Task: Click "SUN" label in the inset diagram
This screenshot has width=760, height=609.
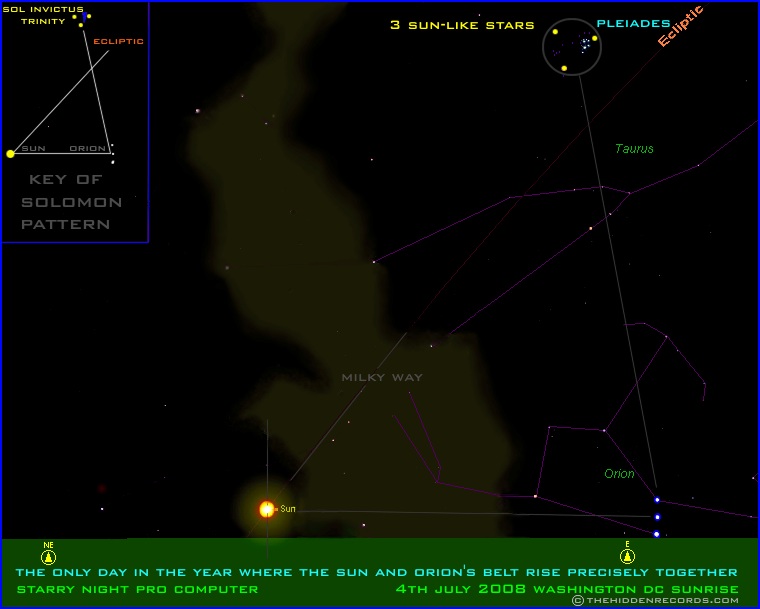Action: pos(33,148)
